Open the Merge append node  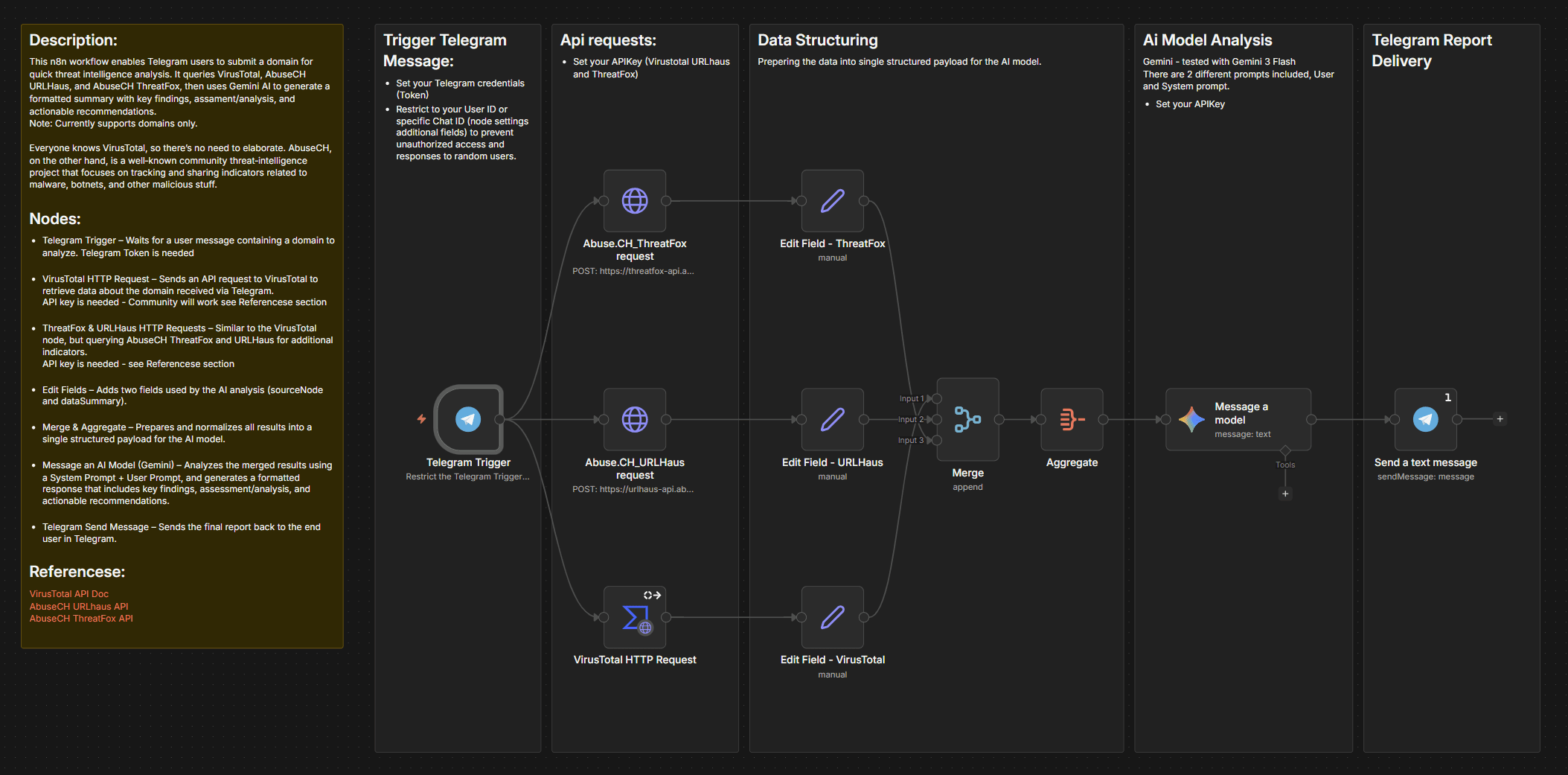[967, 419]
